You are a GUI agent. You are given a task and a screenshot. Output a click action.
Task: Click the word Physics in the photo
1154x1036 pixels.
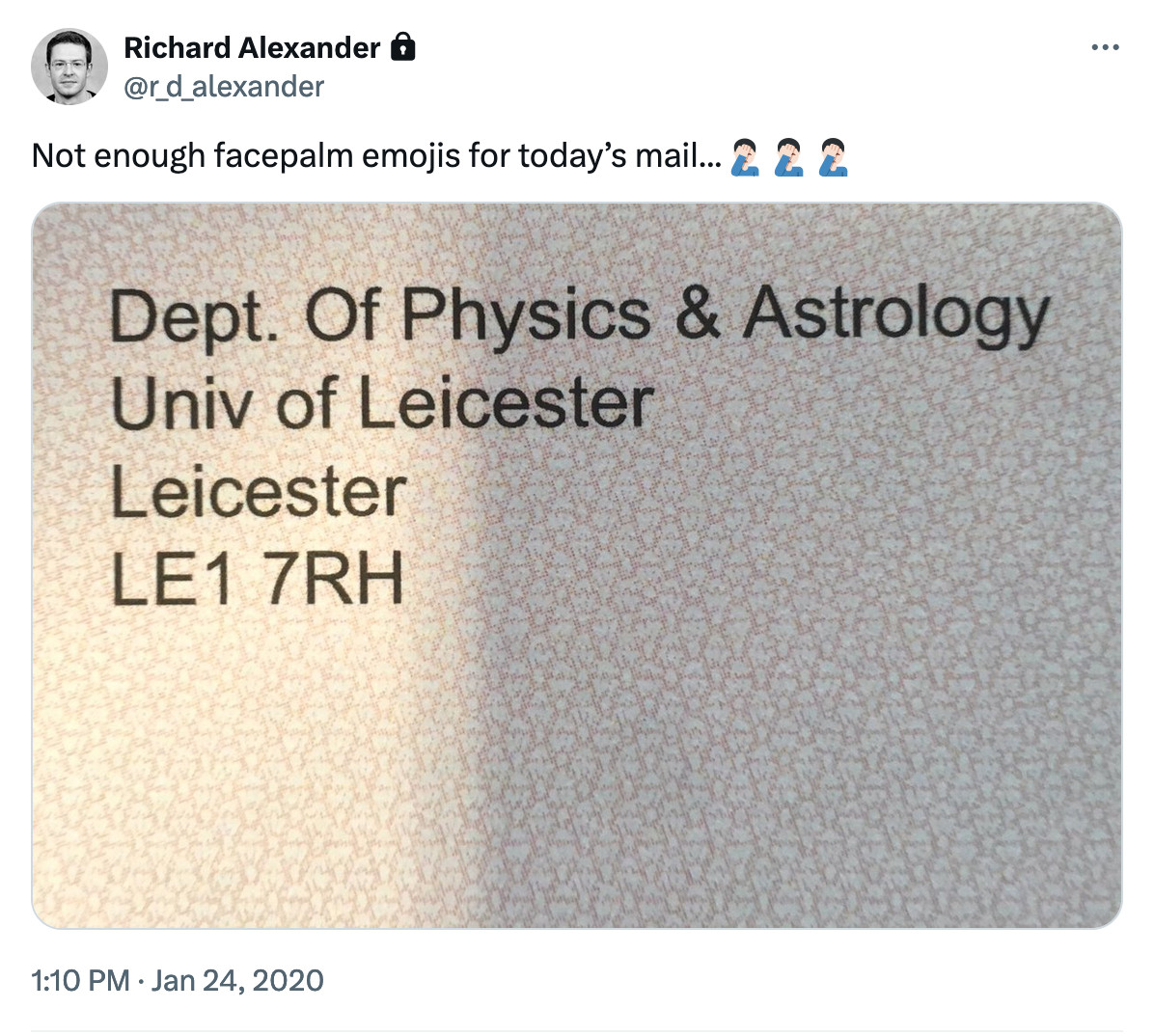pyautogui.click(x=526, y=315)
